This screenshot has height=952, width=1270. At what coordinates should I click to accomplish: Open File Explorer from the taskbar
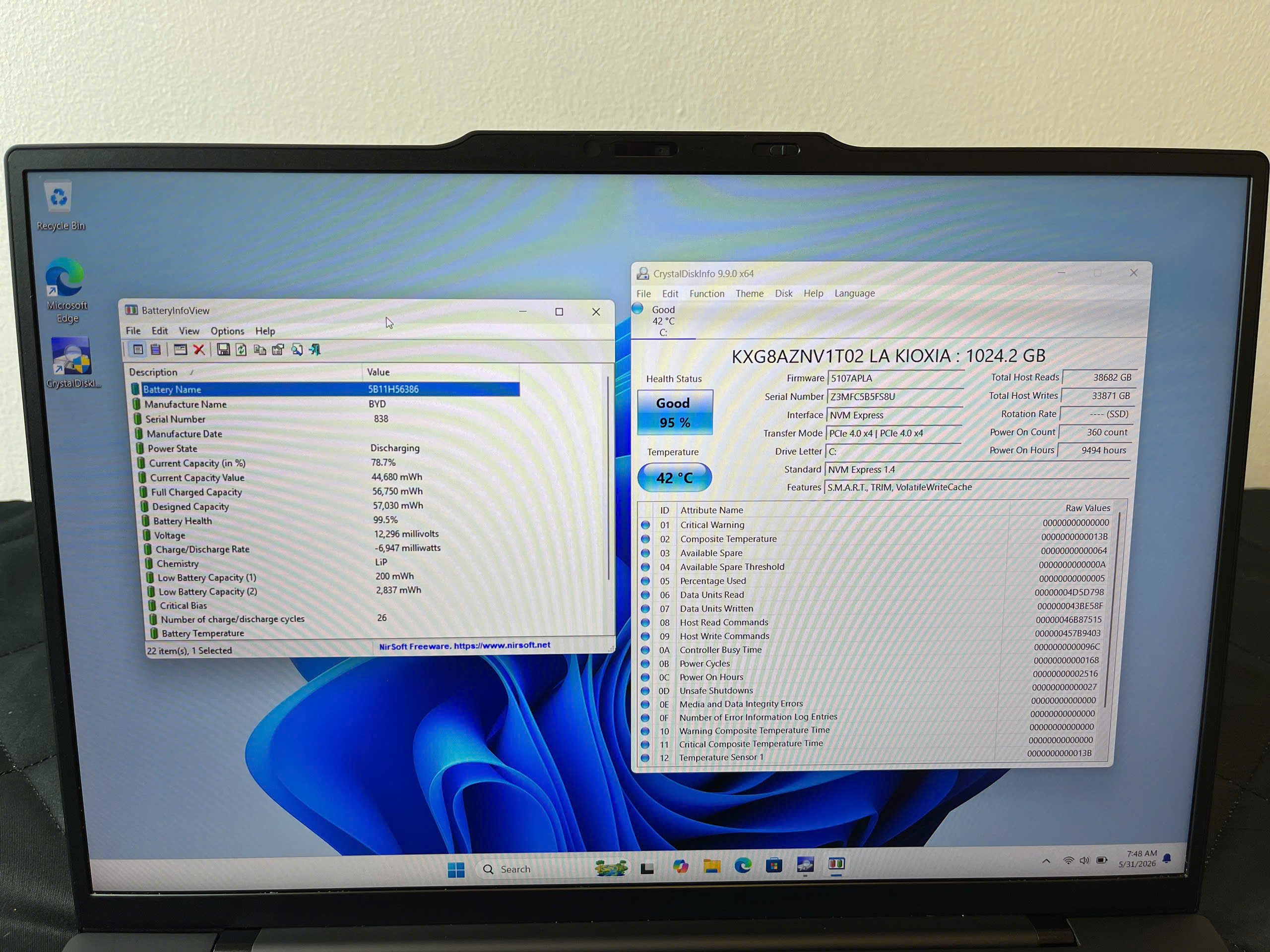pos(712,866)
